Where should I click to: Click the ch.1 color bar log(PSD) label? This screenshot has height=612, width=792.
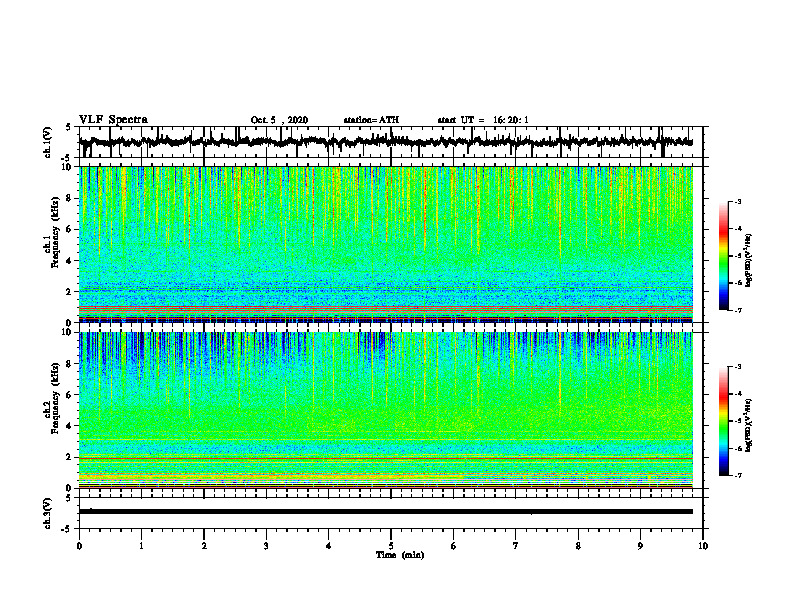(749, 261)
